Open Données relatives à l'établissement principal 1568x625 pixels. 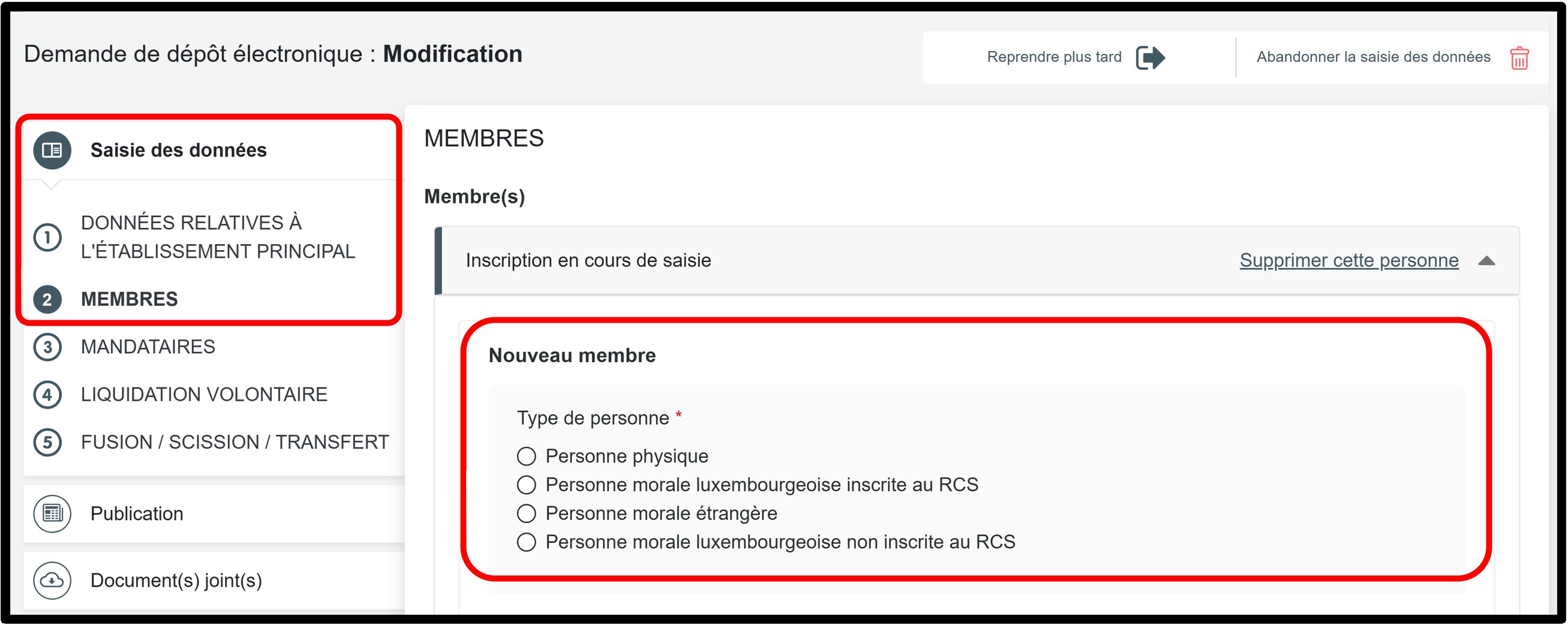pyautogui.click(x=217, y=237)
